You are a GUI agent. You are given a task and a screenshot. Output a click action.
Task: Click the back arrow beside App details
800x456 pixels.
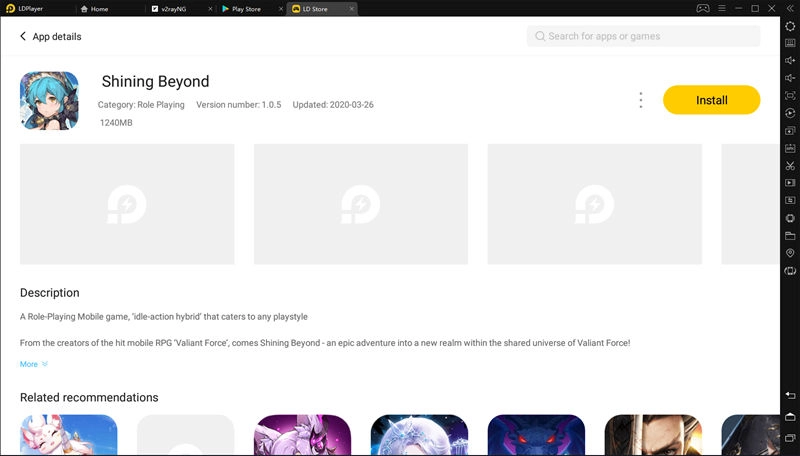click(23, 37)
